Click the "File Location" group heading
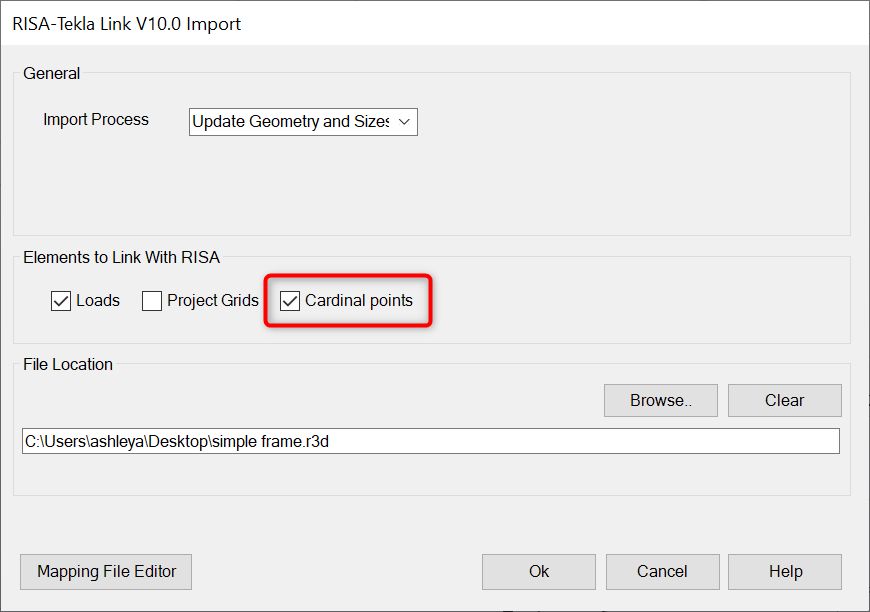The height and width of the screenshot is (612, 870). pos(68,364)
